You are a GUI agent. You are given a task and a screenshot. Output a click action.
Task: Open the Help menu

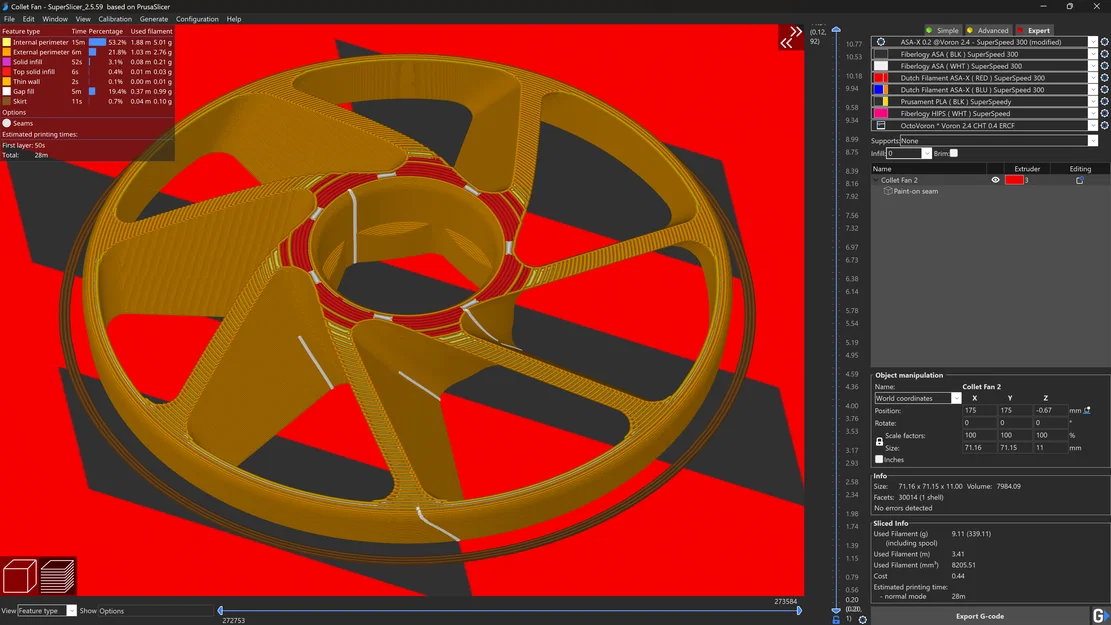tap(234, 19)
